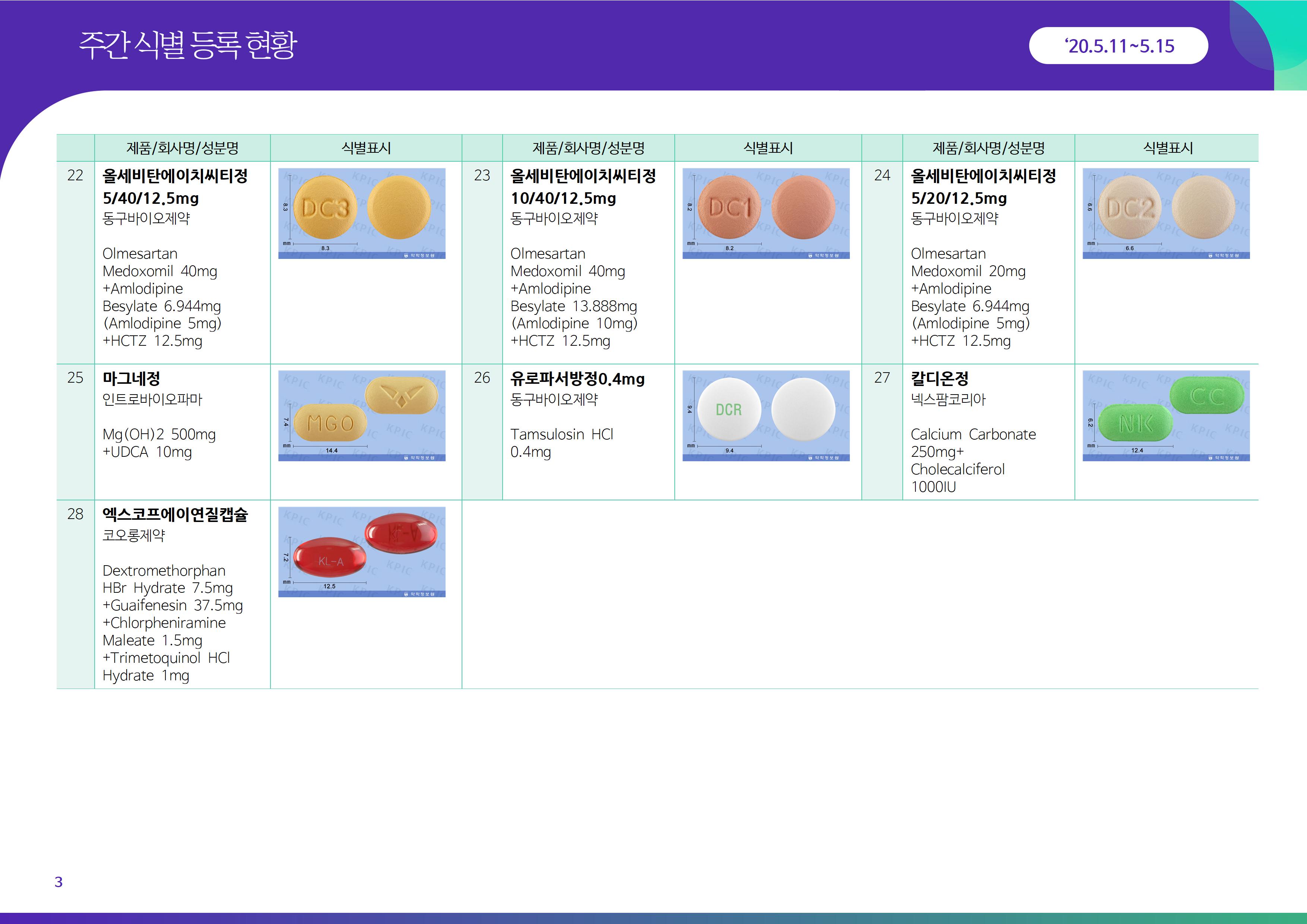The image size is (1307, 924).
Task: Click the first 식별표시 column header
Action: pos(366,148)
